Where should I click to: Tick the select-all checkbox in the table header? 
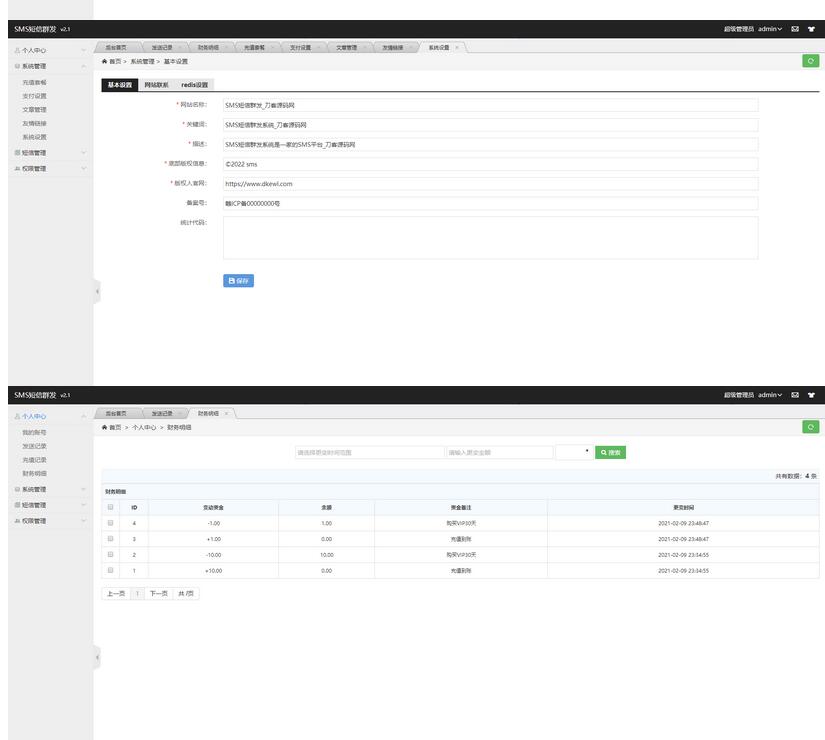(x=110, y=507)
